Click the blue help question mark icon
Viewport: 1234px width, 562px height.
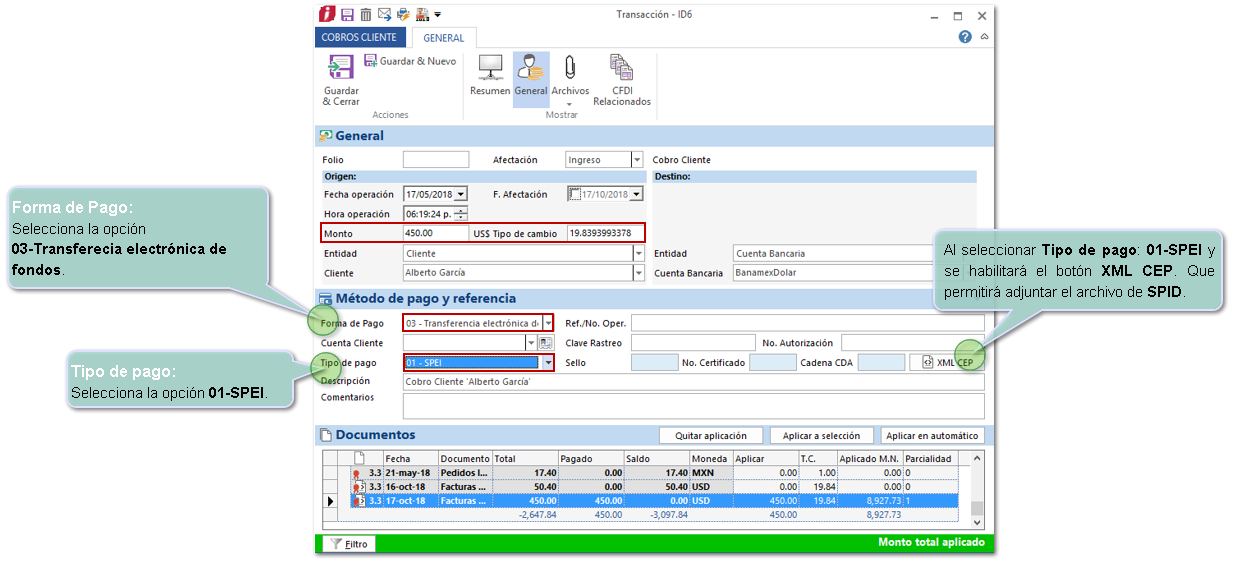coord(965,37)
